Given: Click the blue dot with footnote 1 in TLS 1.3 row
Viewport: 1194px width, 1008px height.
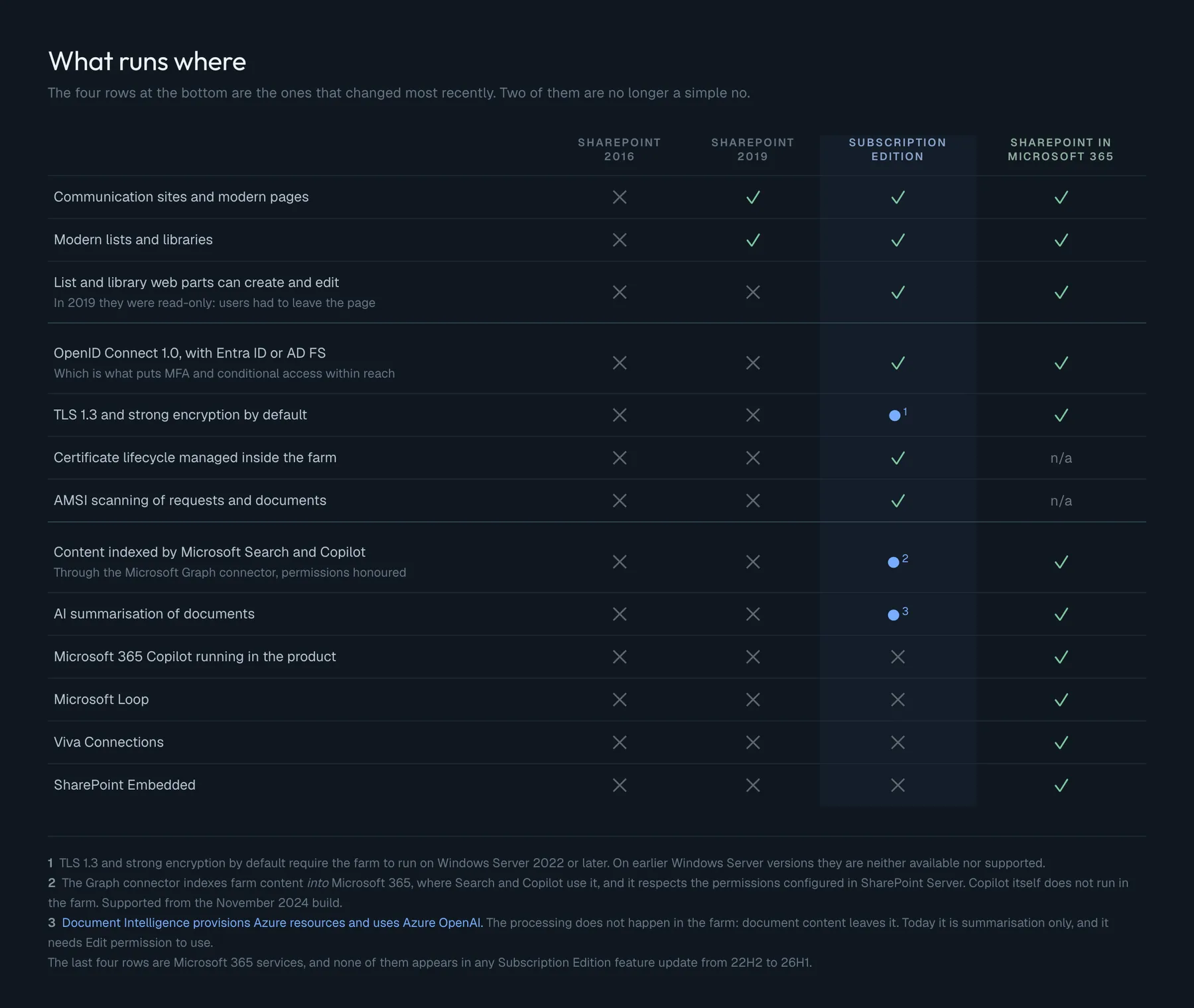Looking at the screenshot, I should pyautogui.click(x=895, y=415).
